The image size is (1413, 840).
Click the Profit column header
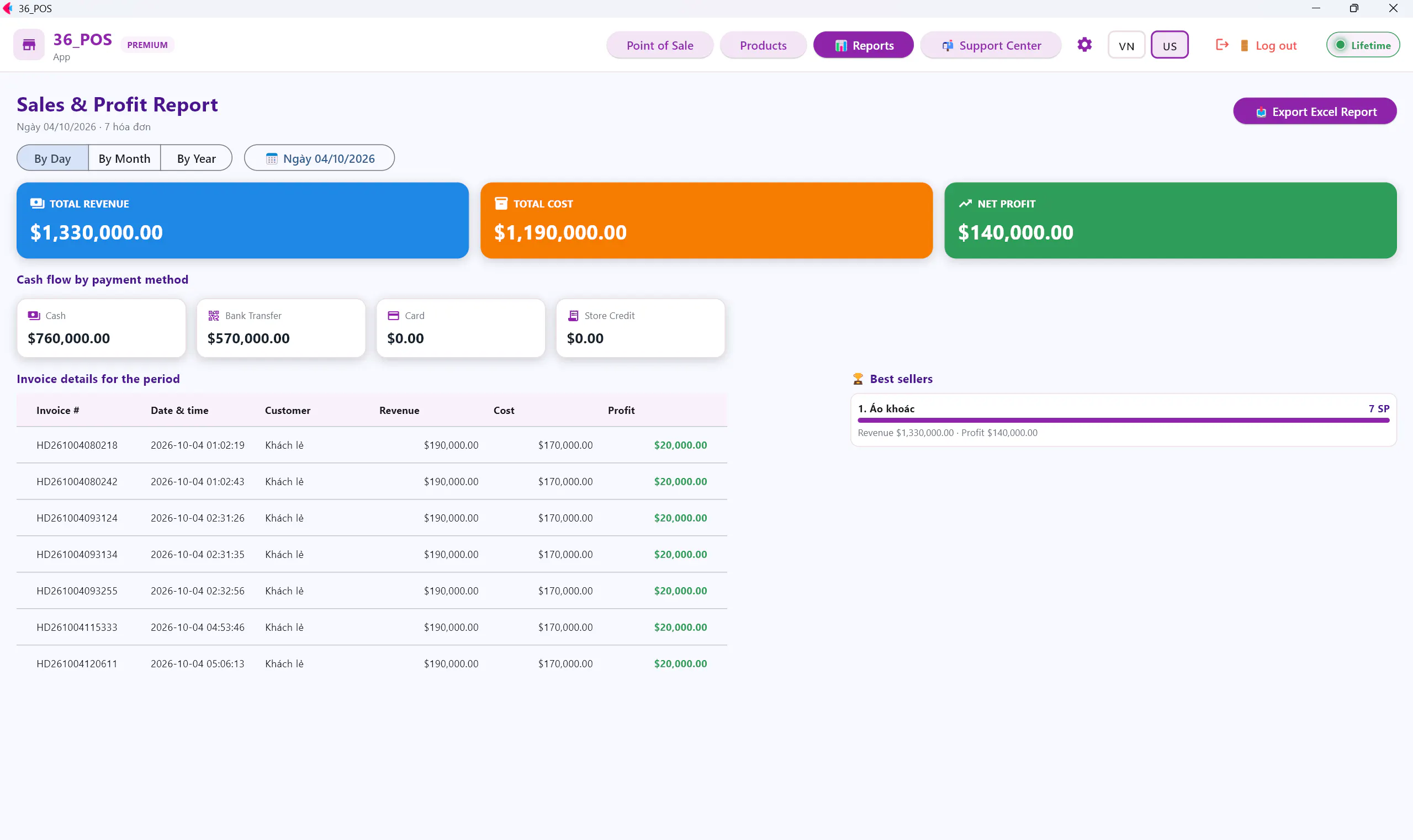tap(621, 411)
